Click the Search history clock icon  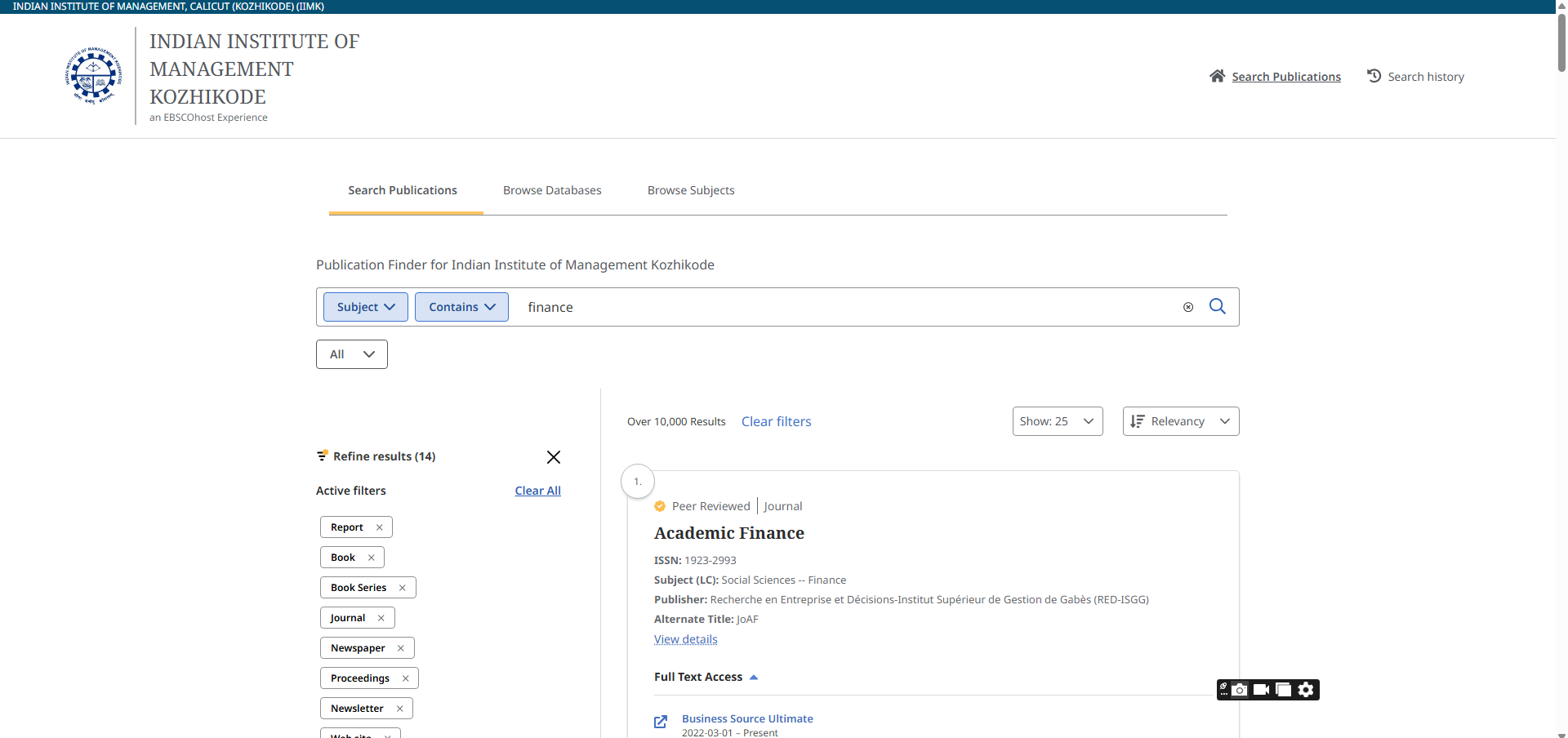tap(1374, 76)
